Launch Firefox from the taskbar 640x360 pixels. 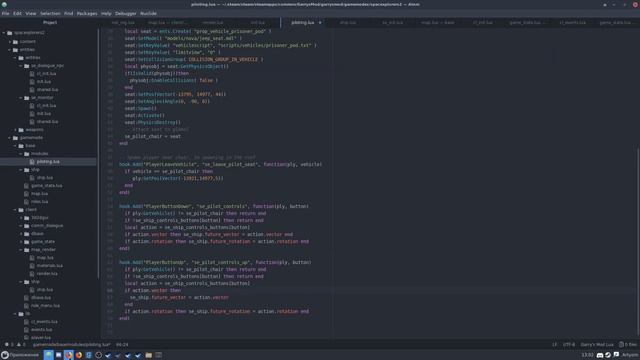coord(79,355)
